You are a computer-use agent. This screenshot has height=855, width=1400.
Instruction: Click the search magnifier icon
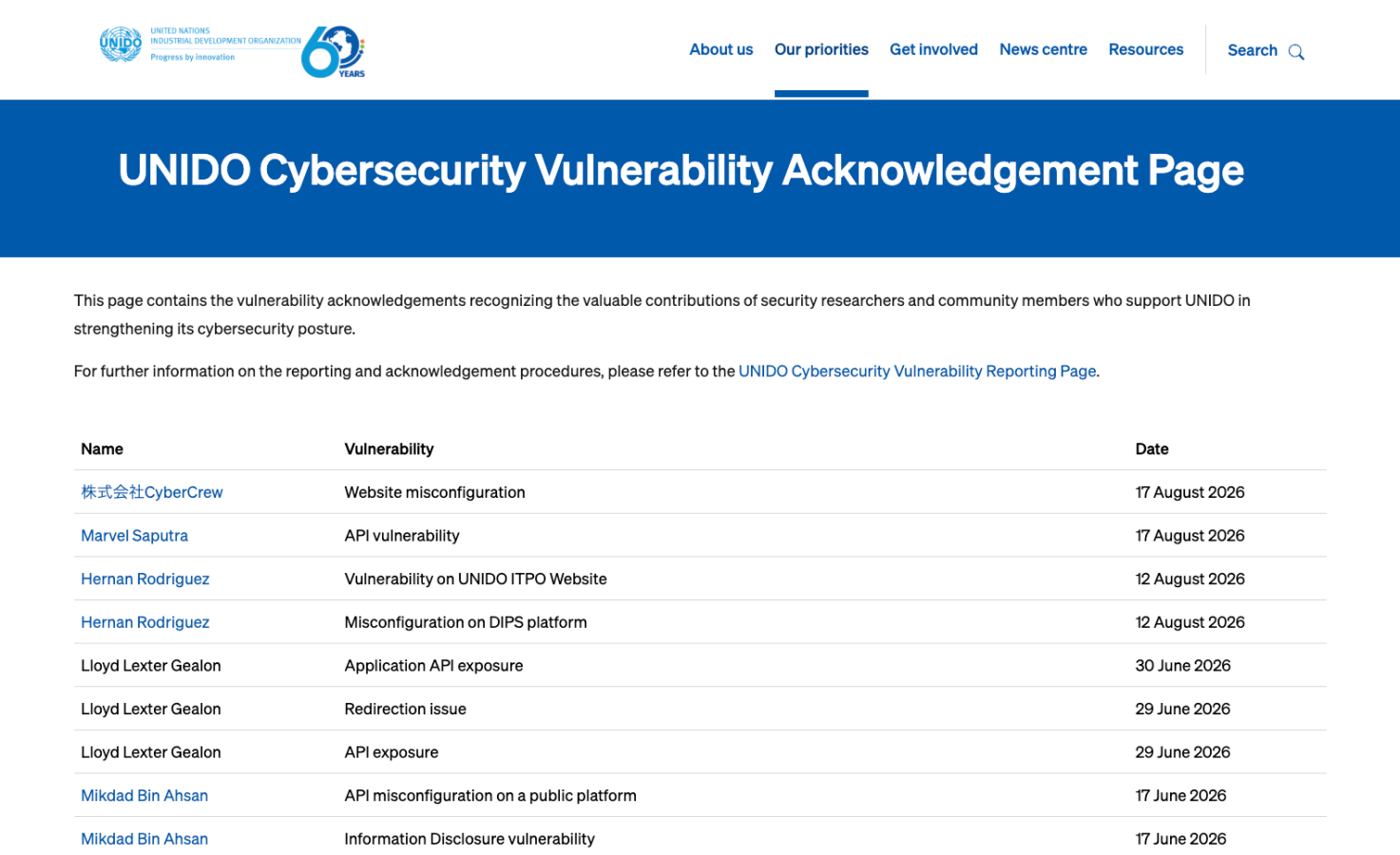point(1295,51)
